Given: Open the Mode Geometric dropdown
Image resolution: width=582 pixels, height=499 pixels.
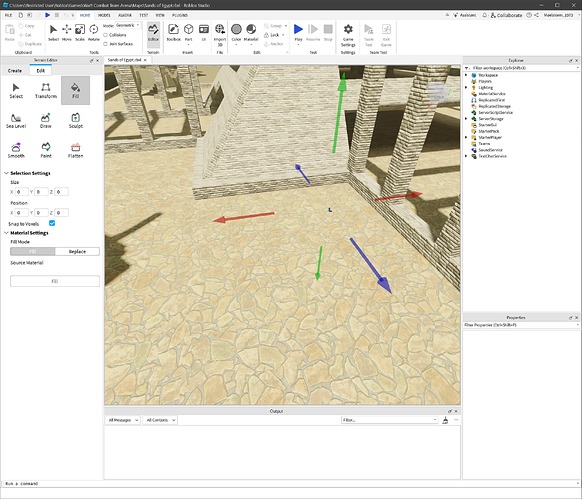Looking at the screenshot, I should 128,25.
